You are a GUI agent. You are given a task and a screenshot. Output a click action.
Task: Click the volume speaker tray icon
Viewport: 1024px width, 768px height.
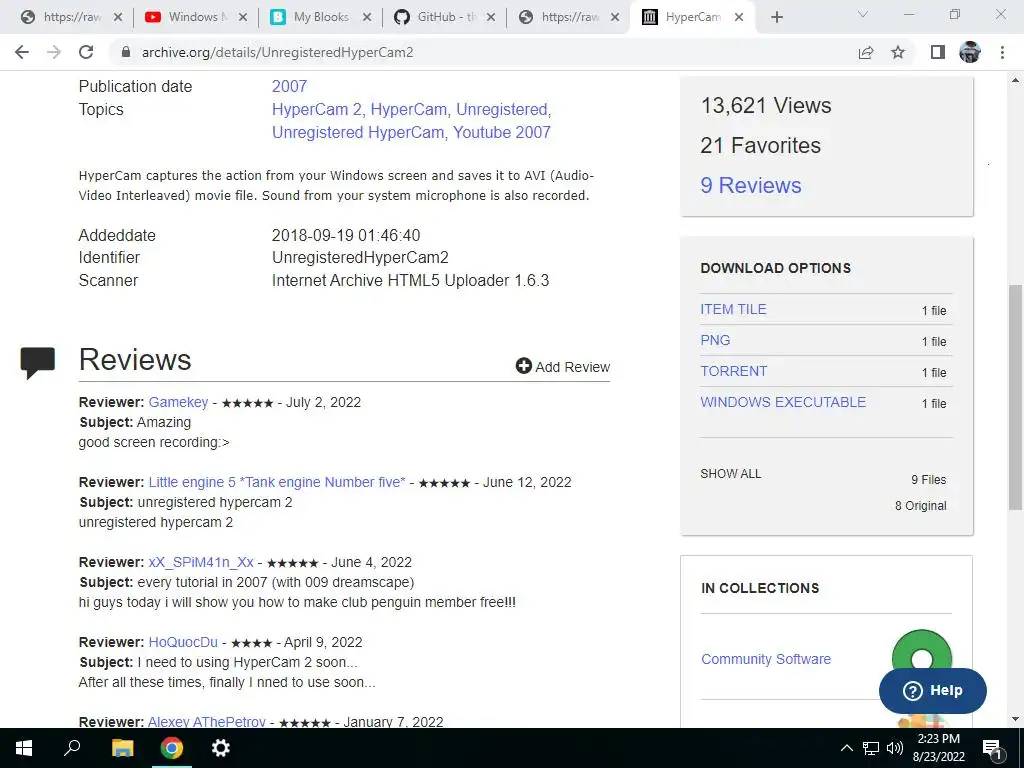tap(895, 748)
